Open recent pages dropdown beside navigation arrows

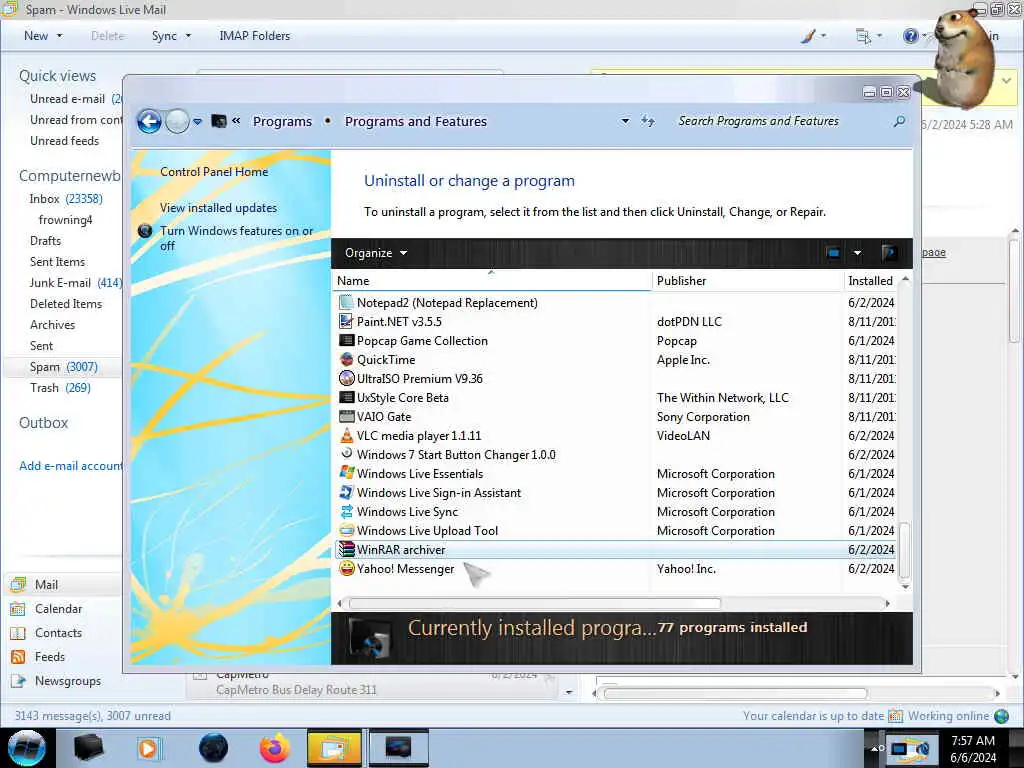pyautogui.click(x=197, y=121)
